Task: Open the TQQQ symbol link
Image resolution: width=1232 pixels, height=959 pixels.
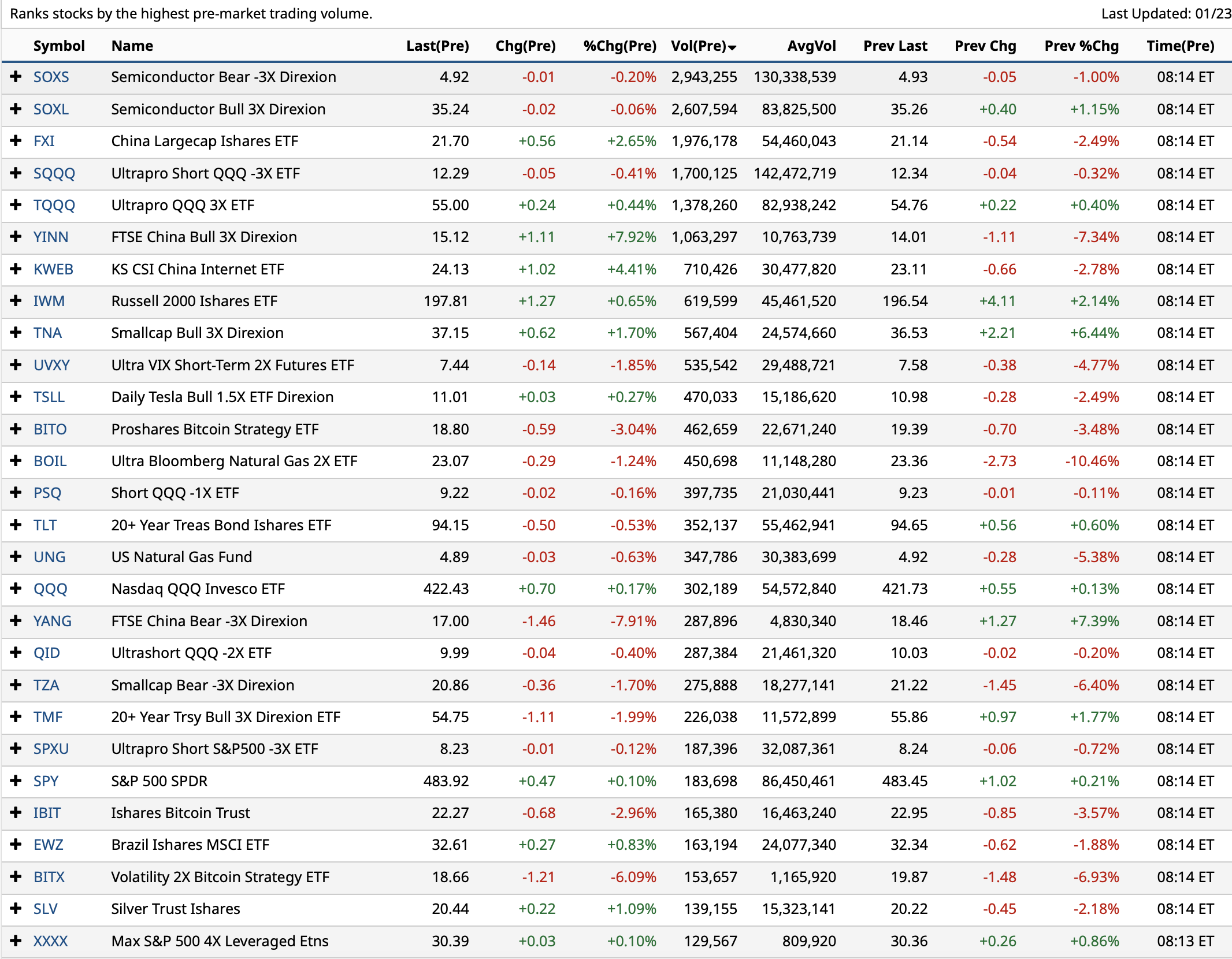Action: coord(54,205)
